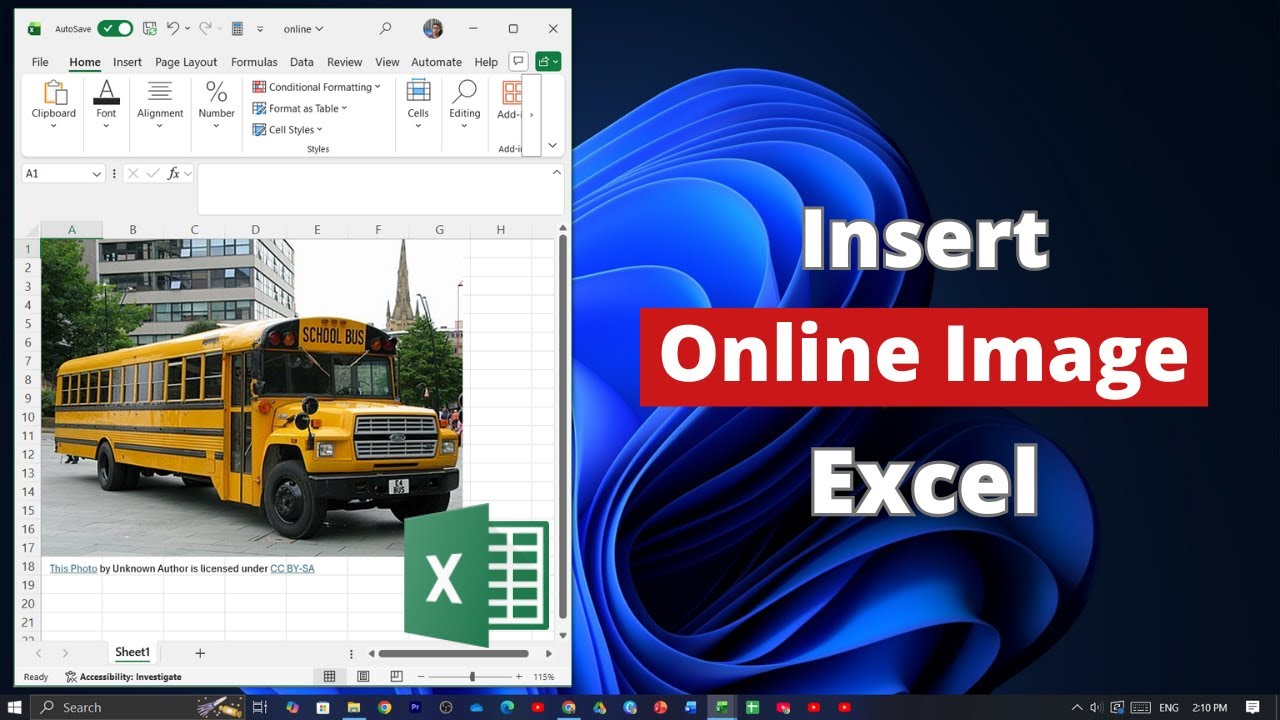Expand the Editing group
This screenshot has width=1280, height=720.
click(x=464, y=104)
